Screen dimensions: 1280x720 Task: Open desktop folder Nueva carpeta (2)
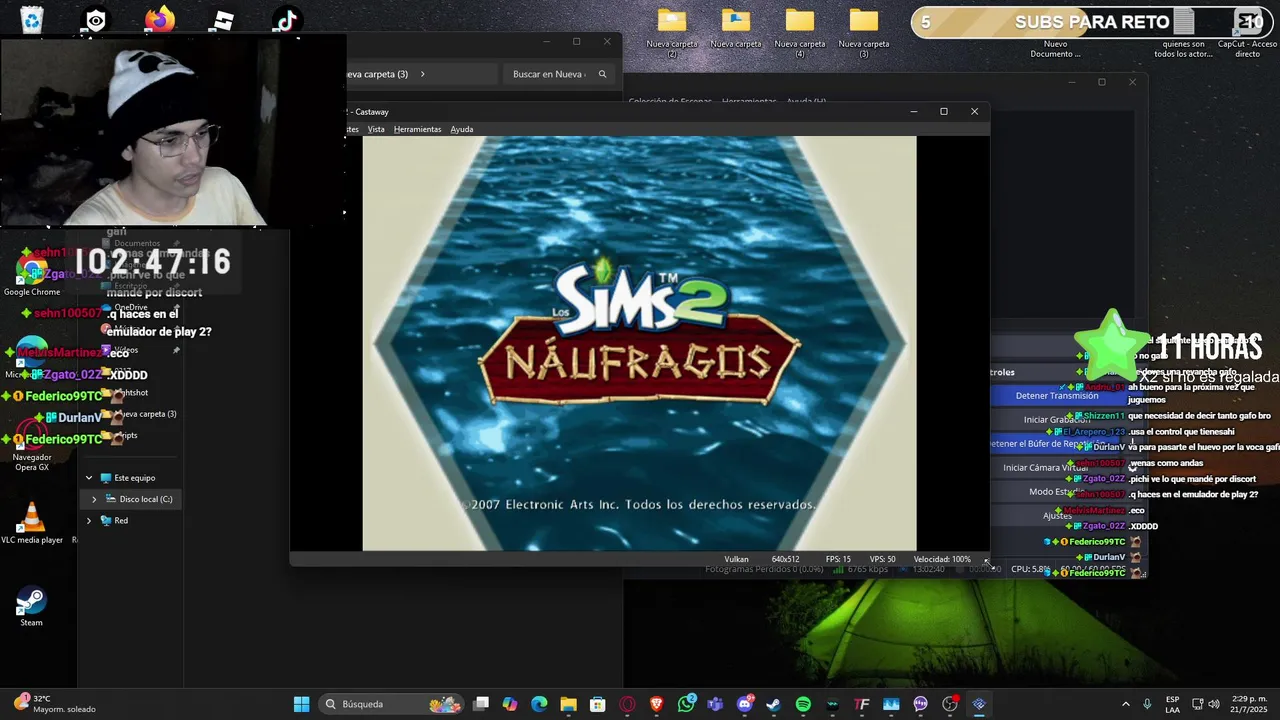tap(672, 32)
